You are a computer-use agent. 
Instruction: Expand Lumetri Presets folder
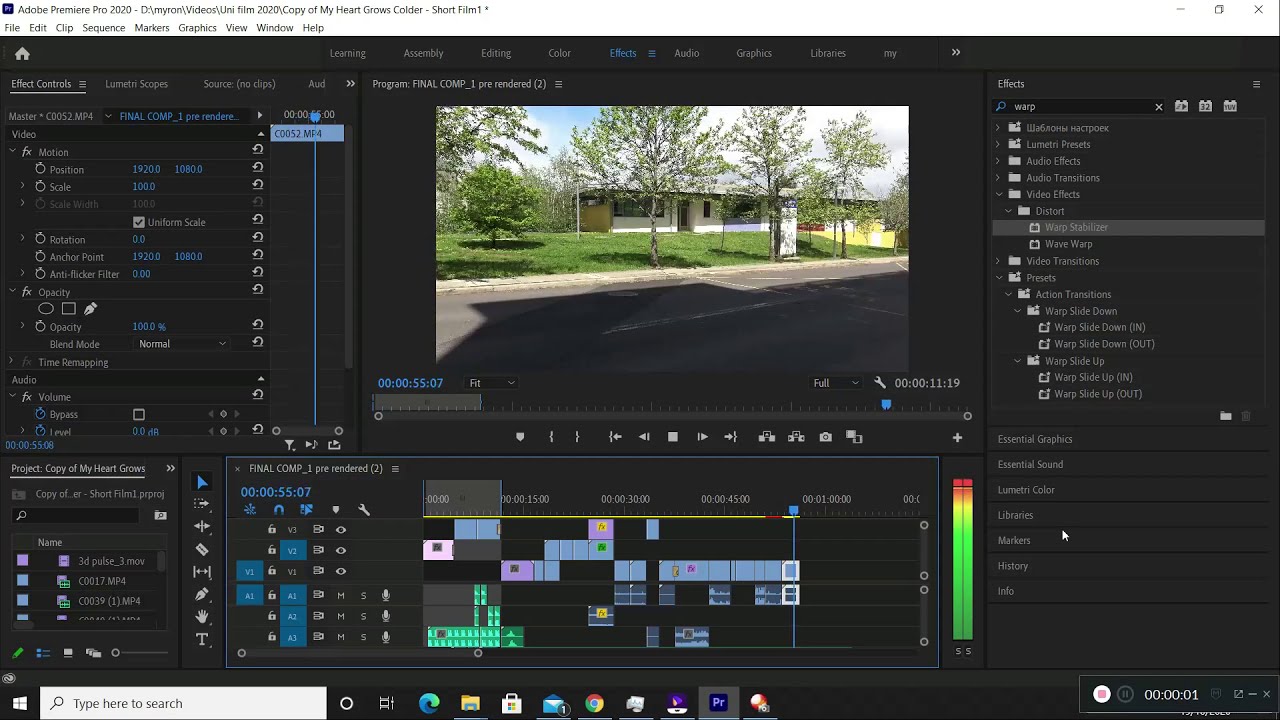pyautogui.click(x=997, y=144)
